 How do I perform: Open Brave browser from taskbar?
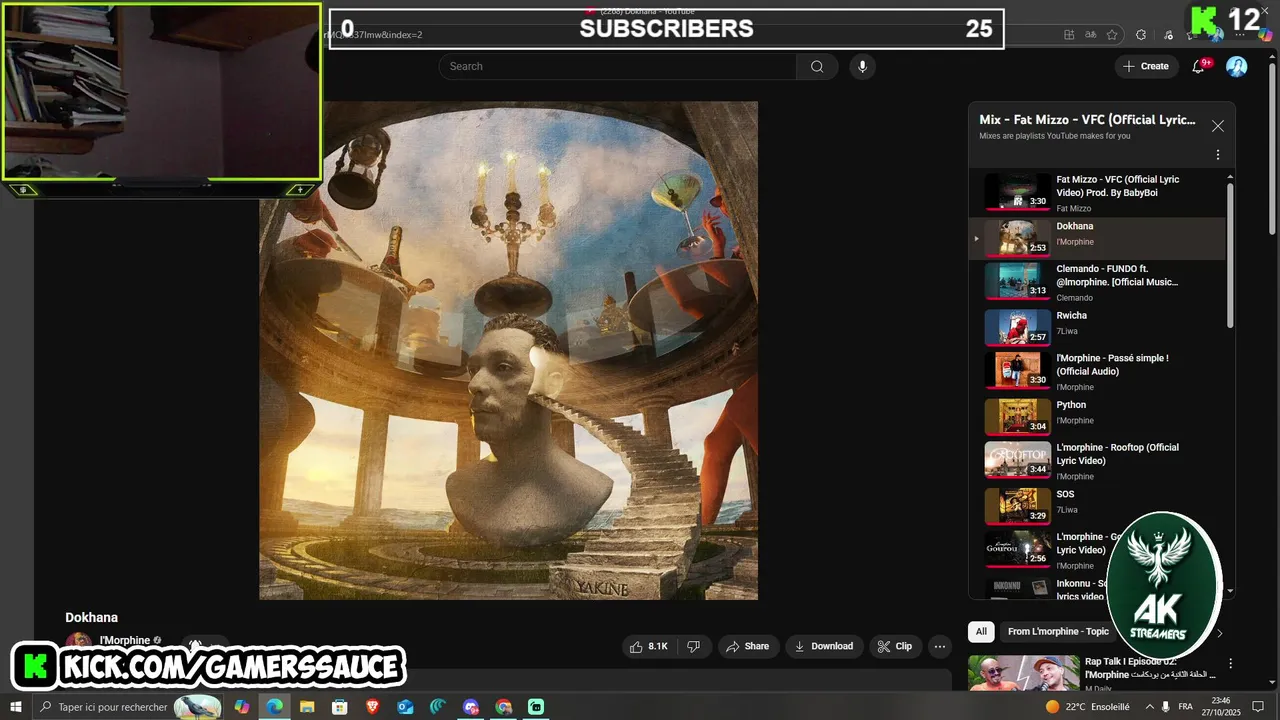tap(373, 707)
